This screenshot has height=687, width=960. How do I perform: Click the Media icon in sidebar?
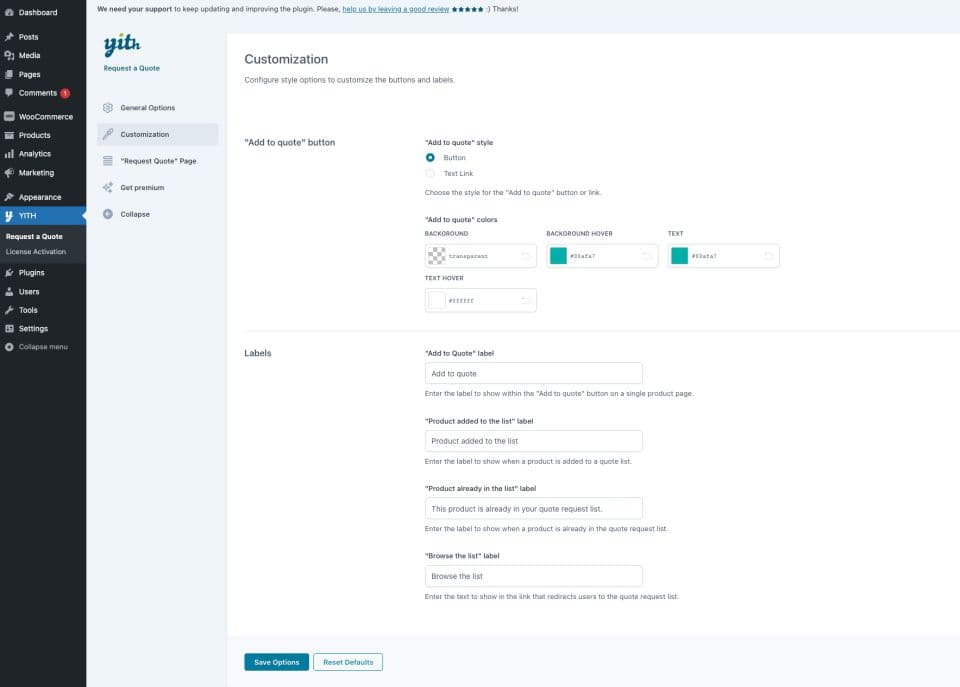tap(9, 55)
